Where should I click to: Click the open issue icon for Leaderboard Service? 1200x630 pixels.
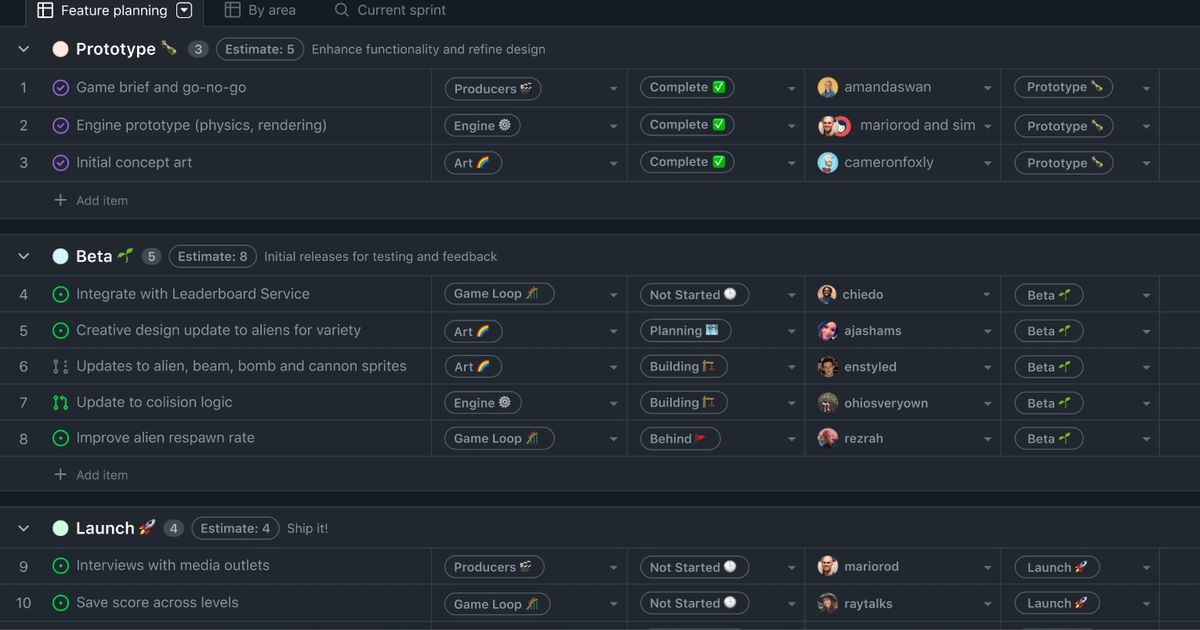[60, 294]
